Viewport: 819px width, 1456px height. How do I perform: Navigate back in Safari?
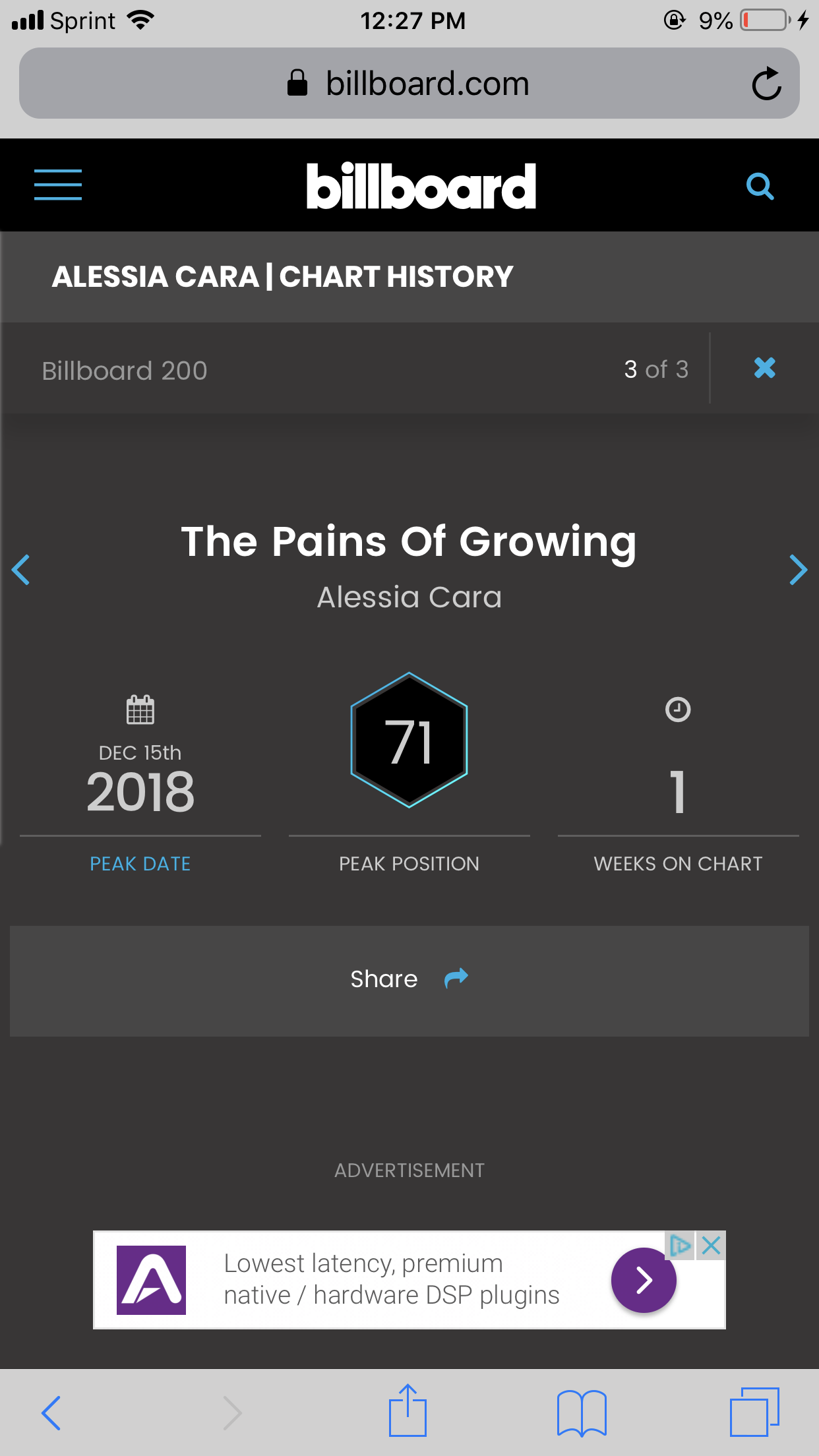point(51,1412)
